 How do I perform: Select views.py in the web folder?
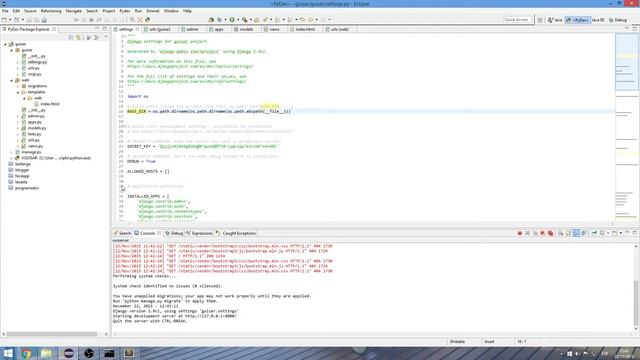coord(35,146)
